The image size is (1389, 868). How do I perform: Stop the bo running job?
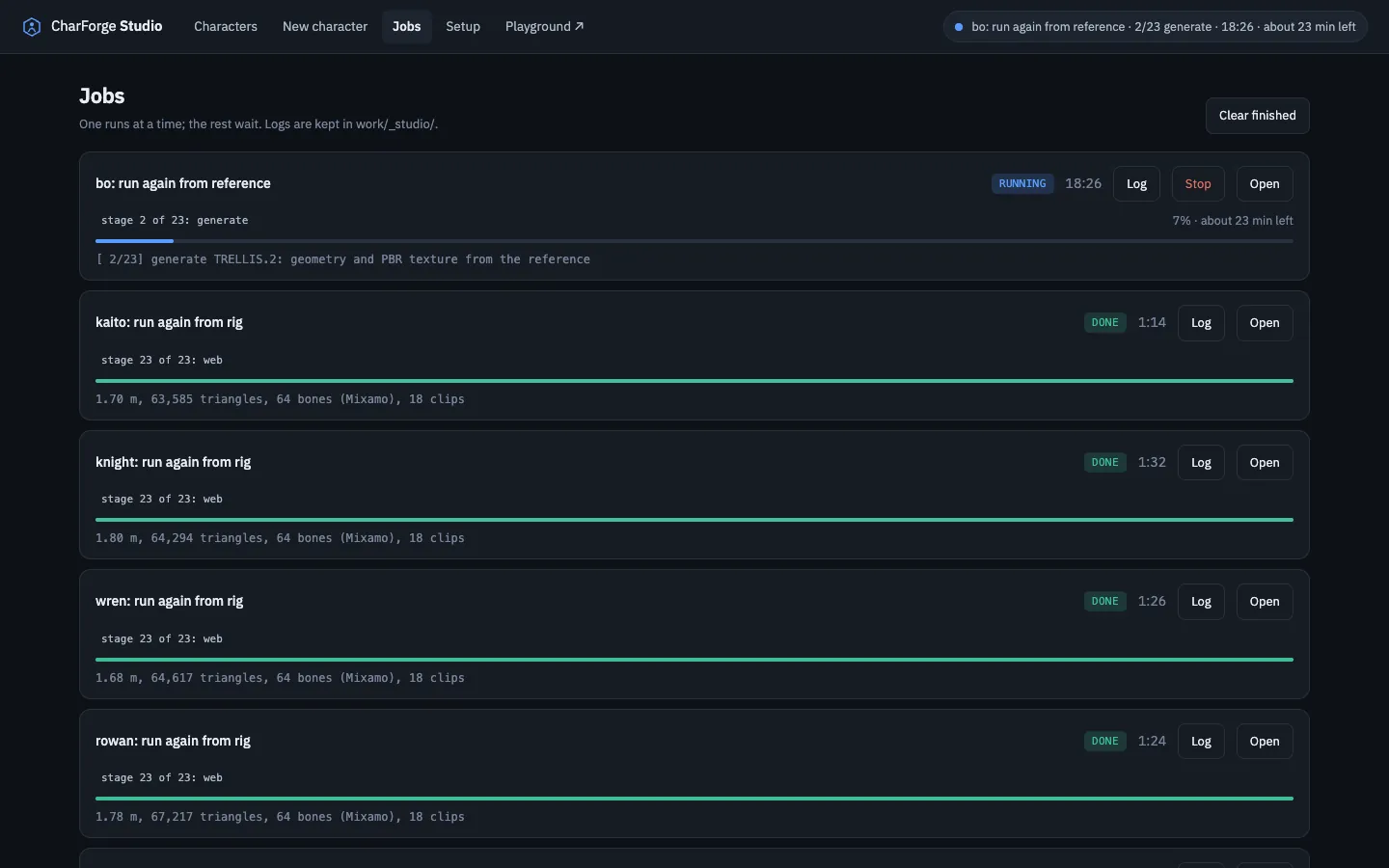click(x=1198, y=184)
